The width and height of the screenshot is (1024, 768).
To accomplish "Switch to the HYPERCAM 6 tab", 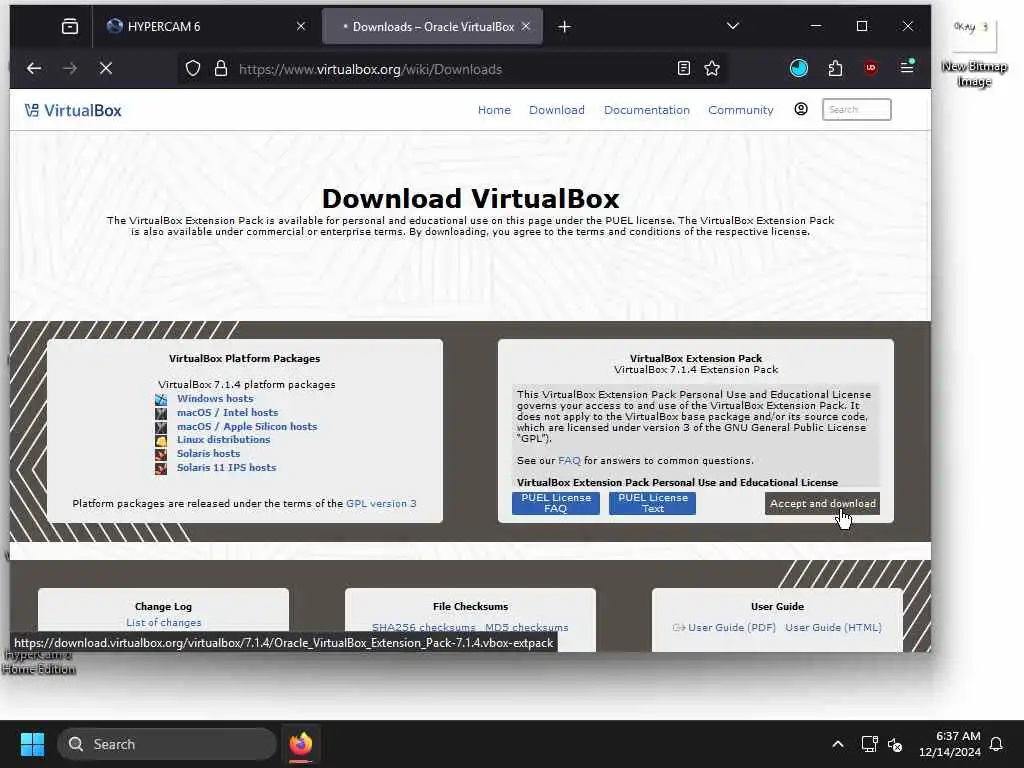I will pyautogui.click(x=204, y=26).
